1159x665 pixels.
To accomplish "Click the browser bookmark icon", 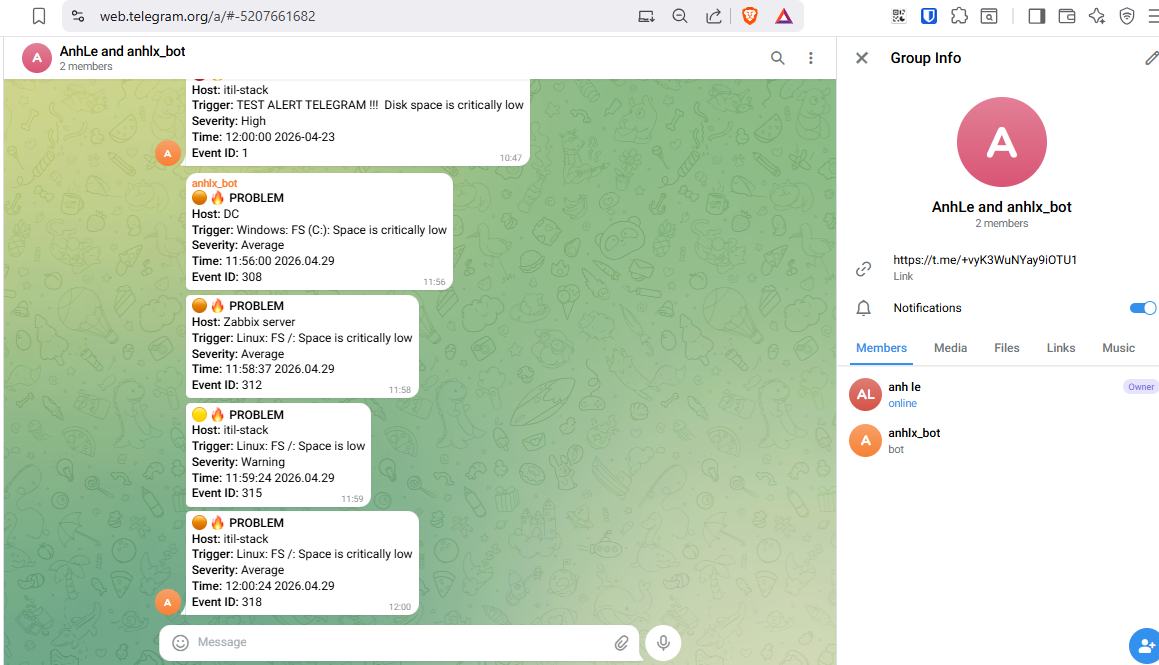I will 39,16.
